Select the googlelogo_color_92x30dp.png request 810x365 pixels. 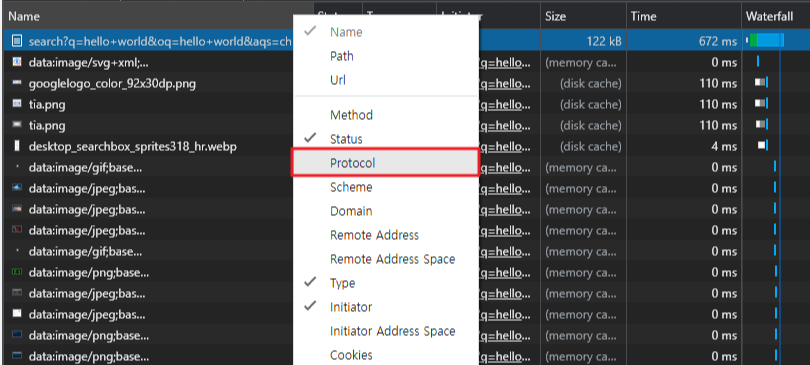click(x=112, y=84)
